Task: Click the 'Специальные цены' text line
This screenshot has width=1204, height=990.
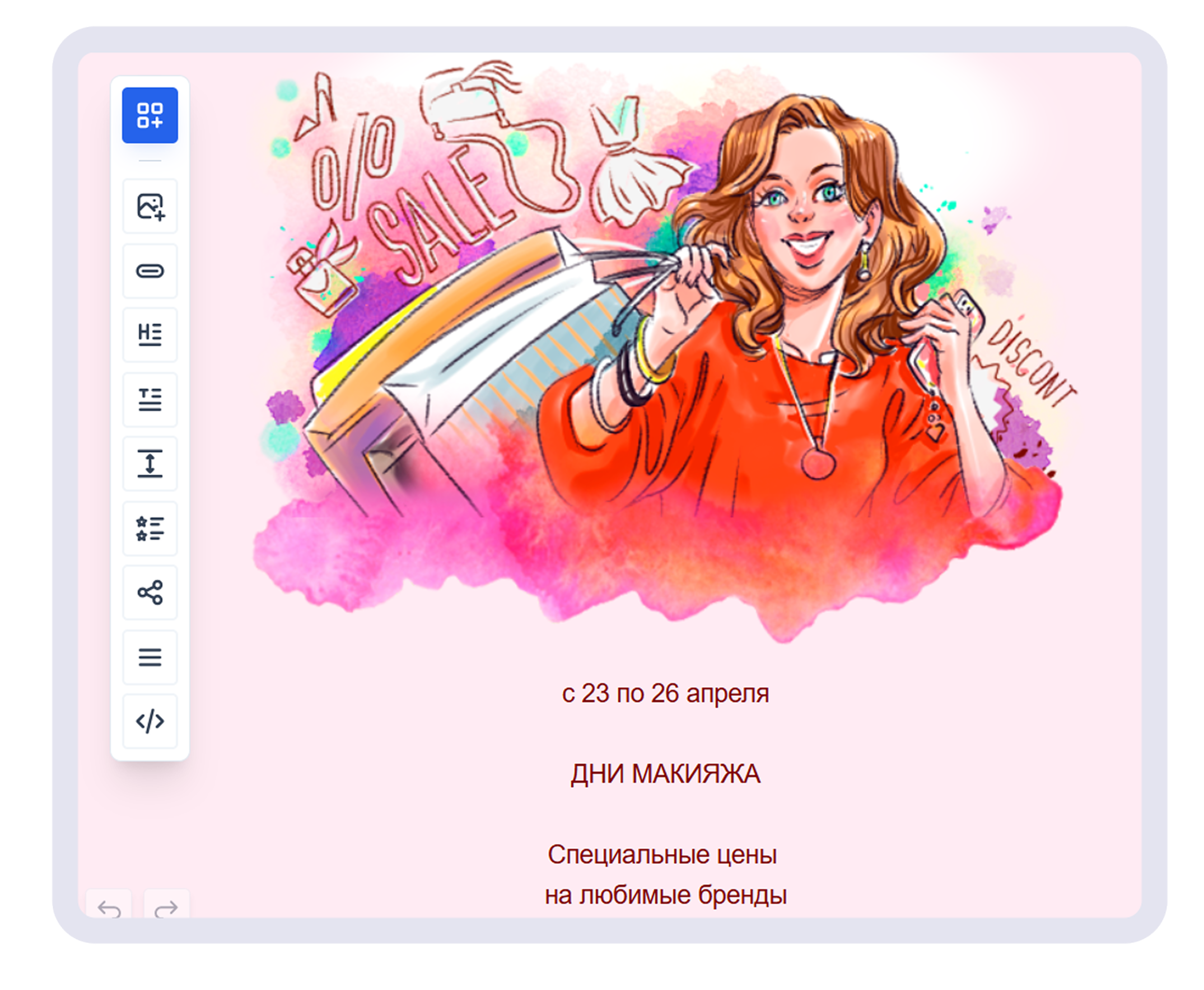Action: tap(662, 855)
